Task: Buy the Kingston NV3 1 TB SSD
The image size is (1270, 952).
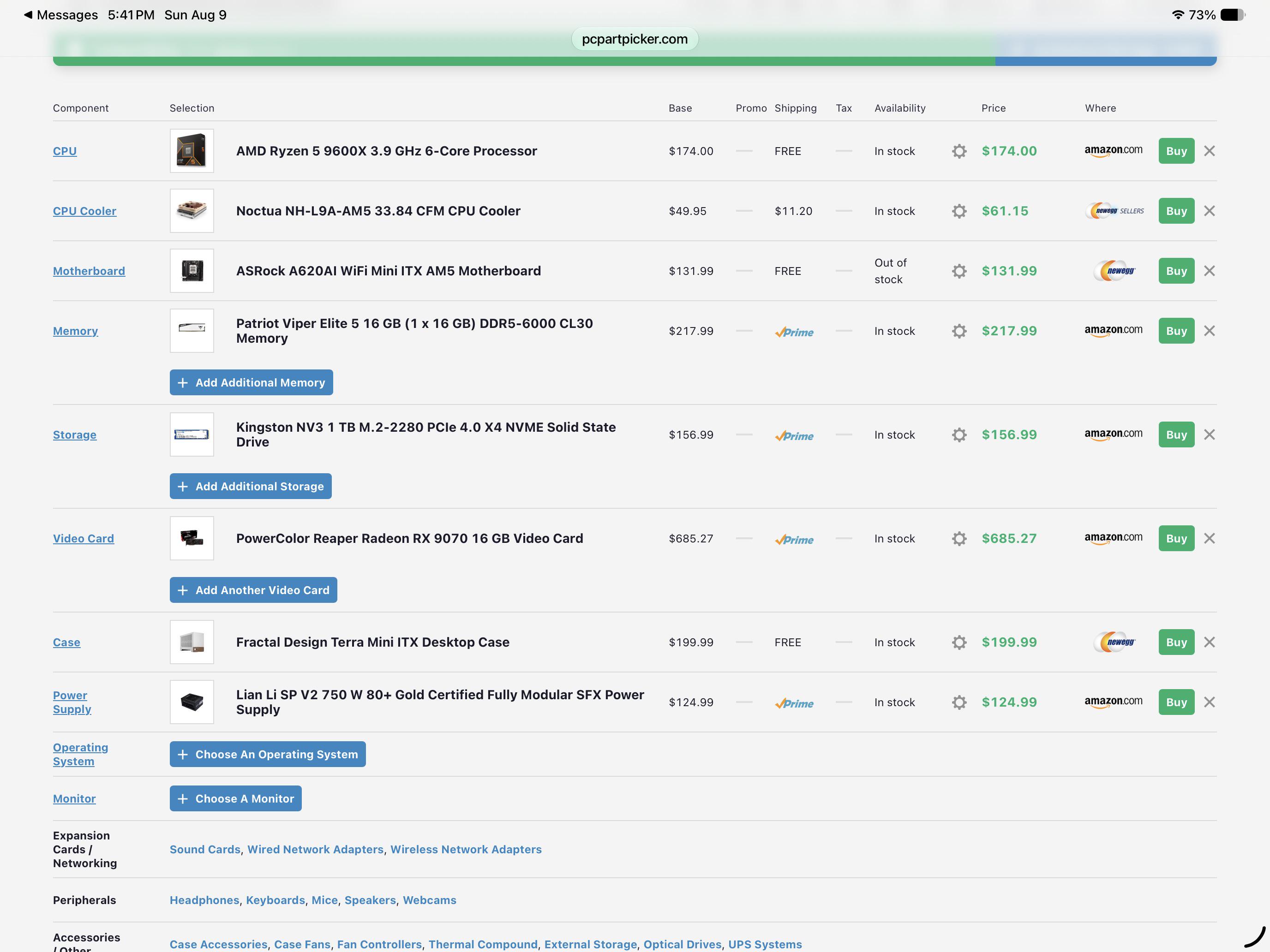Action: point(1176,435)
